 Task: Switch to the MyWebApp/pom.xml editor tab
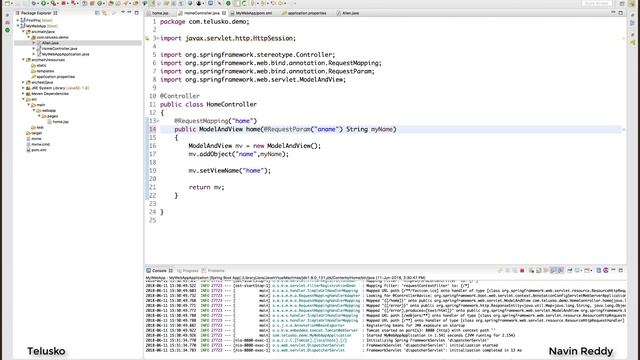[253, 13]
